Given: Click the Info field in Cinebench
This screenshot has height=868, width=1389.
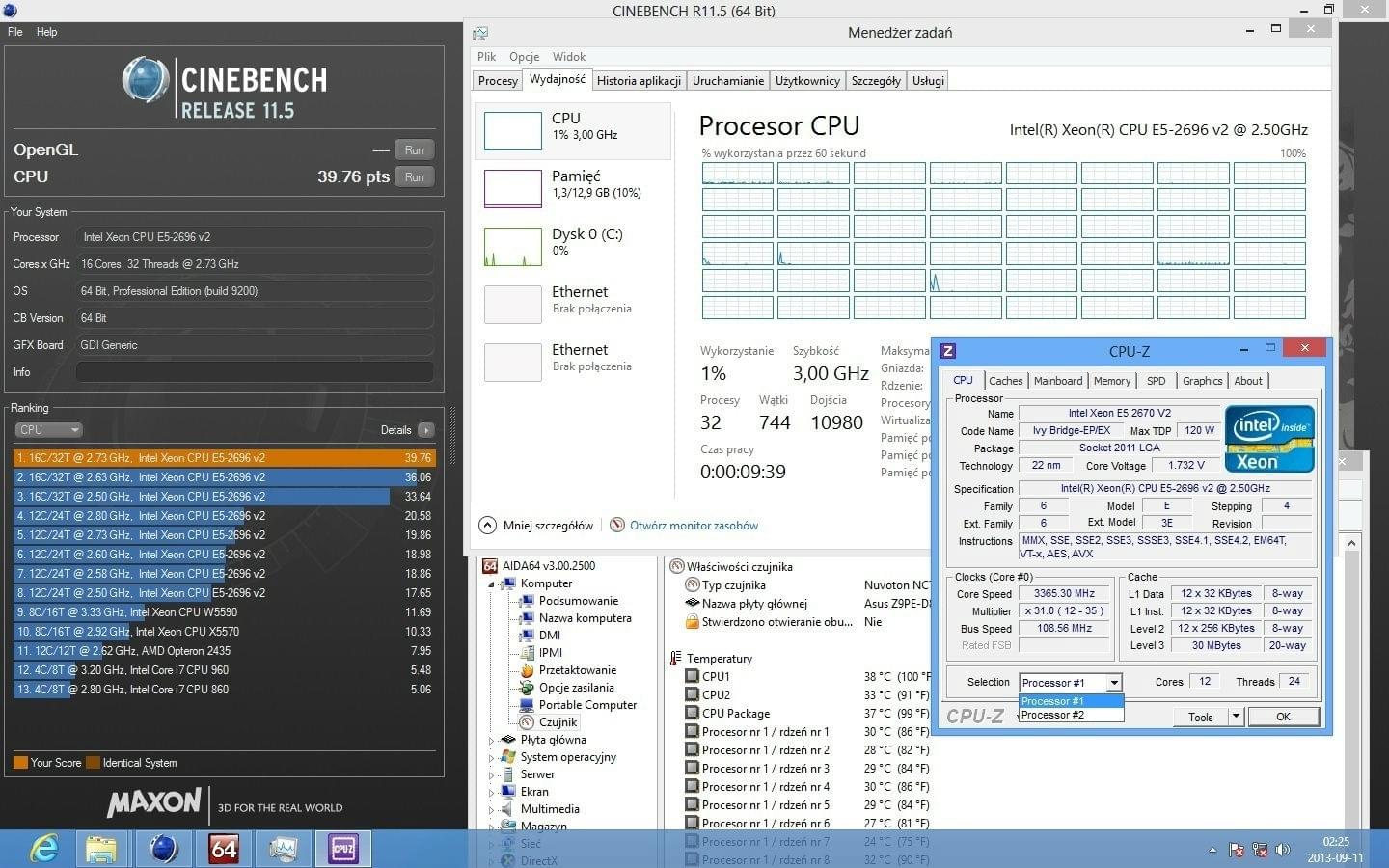Looking at the screenshot, I should coord(255,372).
